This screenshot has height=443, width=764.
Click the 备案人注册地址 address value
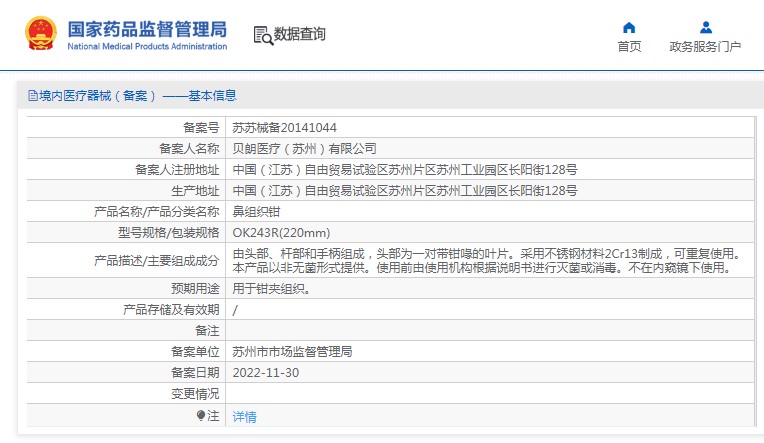(405, 170)
